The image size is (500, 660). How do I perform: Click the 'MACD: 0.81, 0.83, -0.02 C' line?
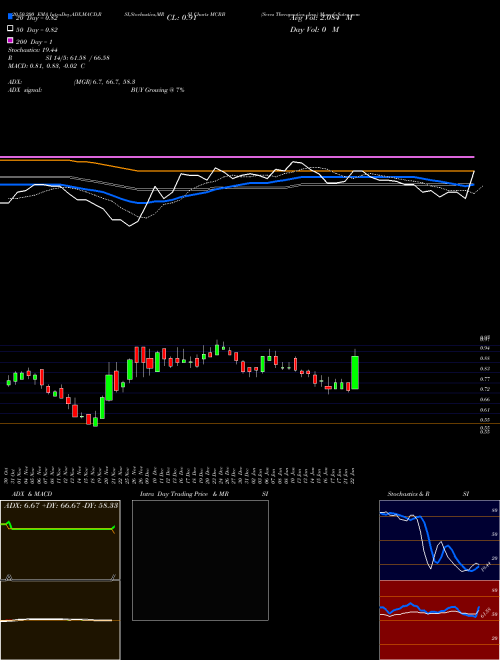click(46, 66)
